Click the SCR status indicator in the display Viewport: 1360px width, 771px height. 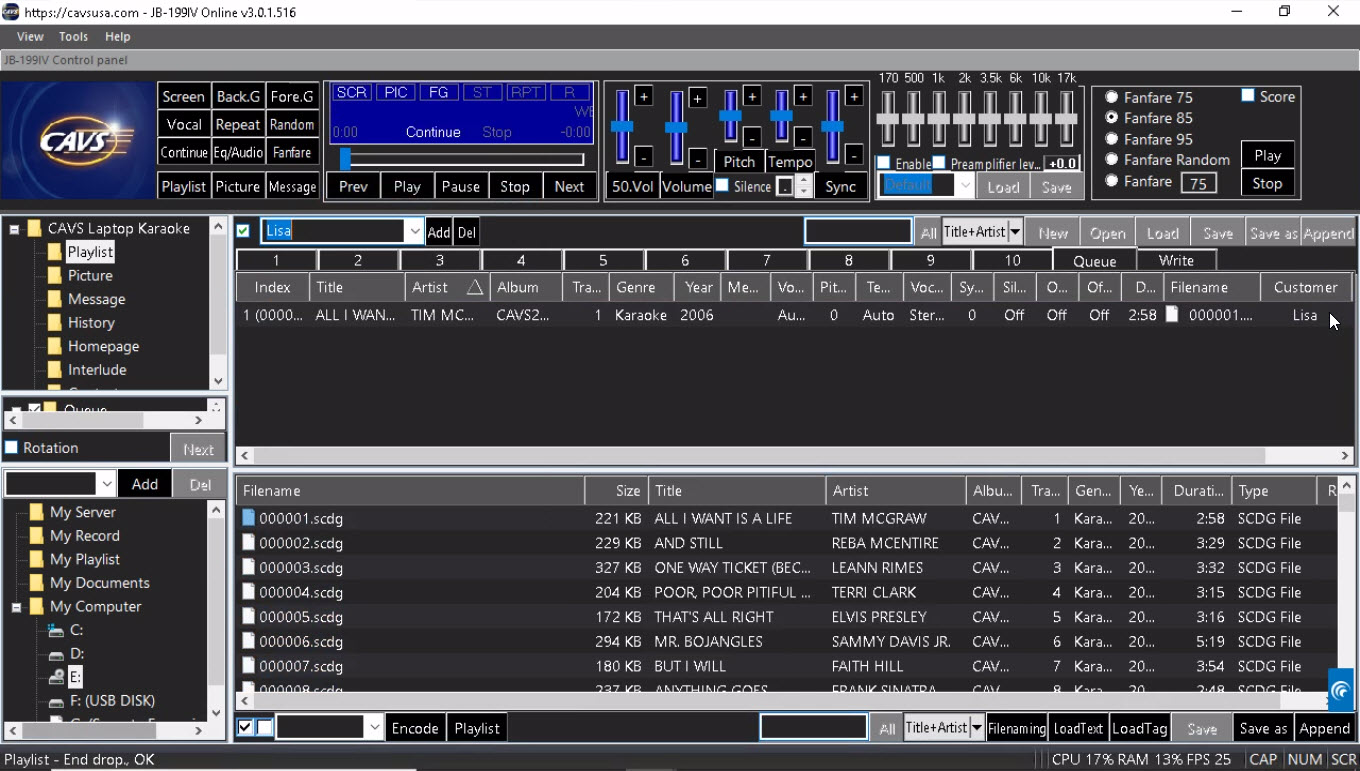point(351,92)
